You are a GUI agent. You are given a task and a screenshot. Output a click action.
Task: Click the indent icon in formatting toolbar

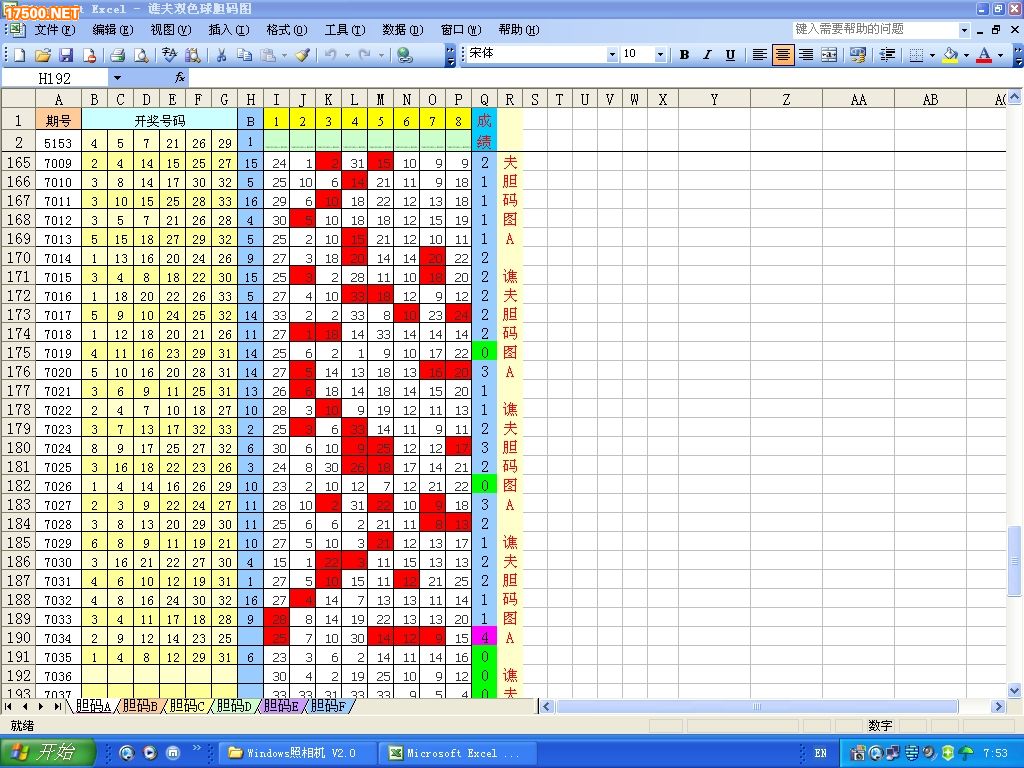click(887, 56)
